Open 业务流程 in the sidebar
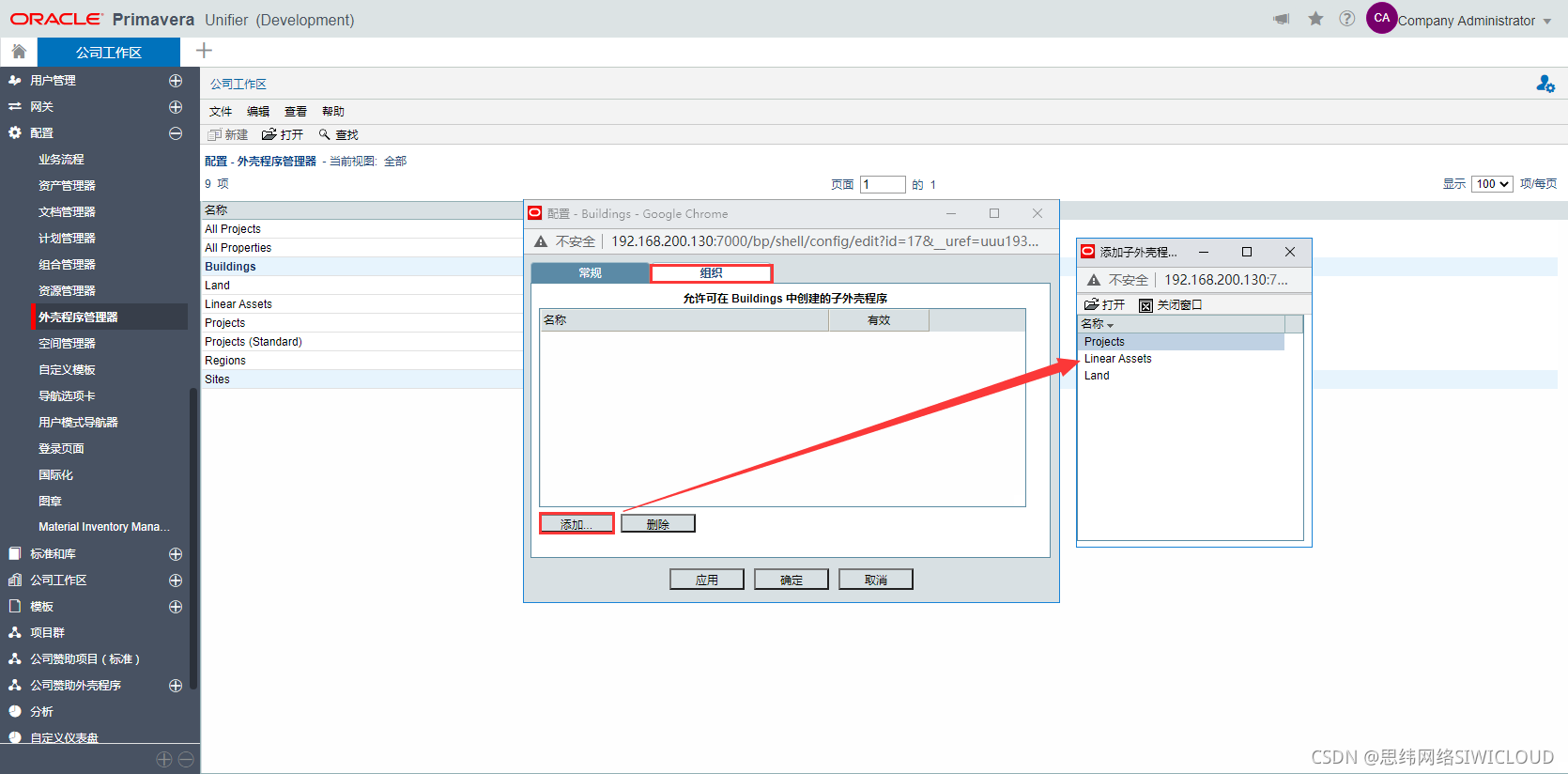Image resolution: width=1568 pixels, height=774 pixels. 61,160
